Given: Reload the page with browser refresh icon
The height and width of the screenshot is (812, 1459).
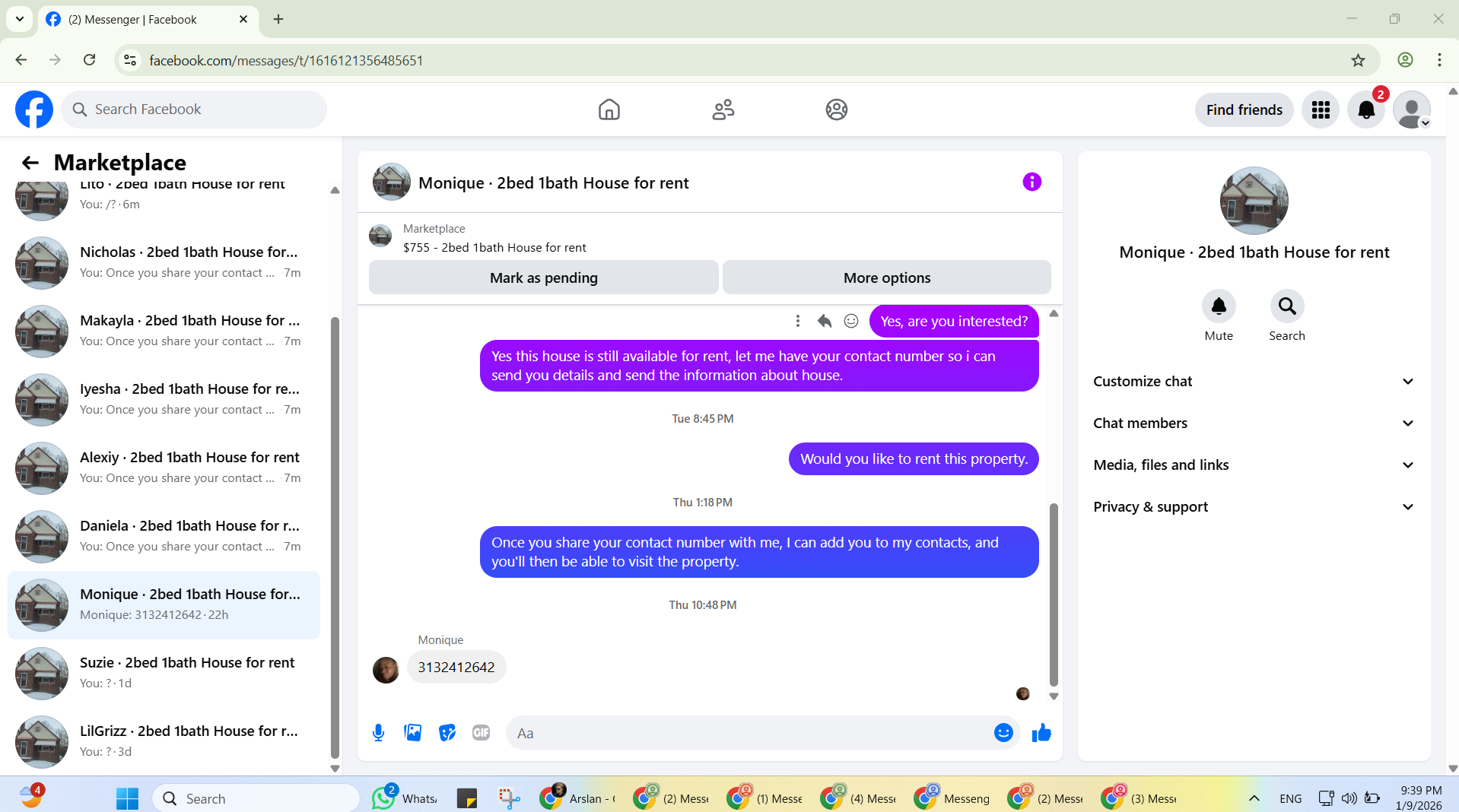Looking at the screenshot, I should (x=89, y=60).
